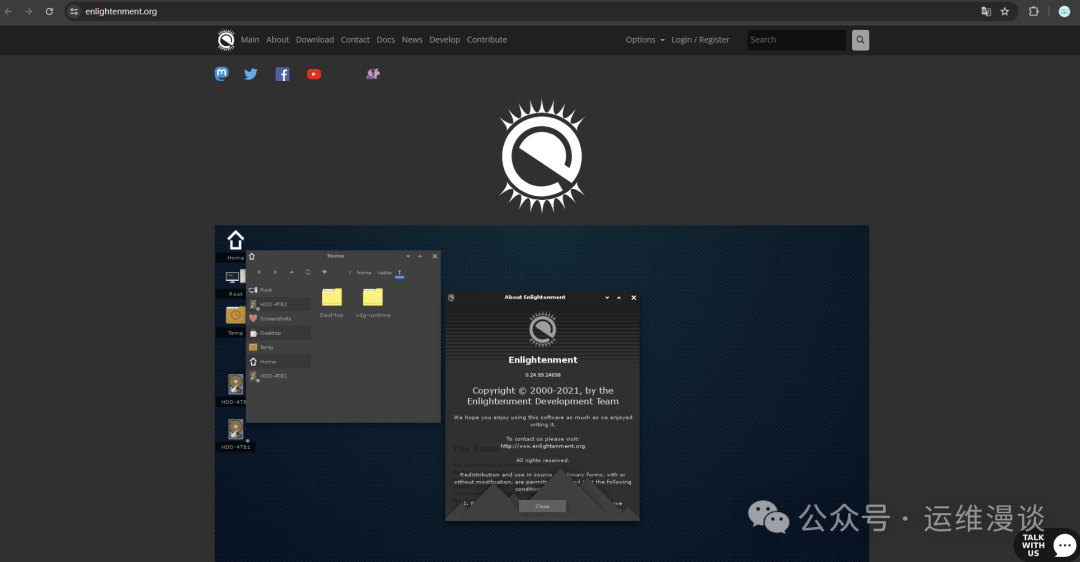Open the Main menu item
Viewport: 1080px width, 562px height.
point(250,40)
